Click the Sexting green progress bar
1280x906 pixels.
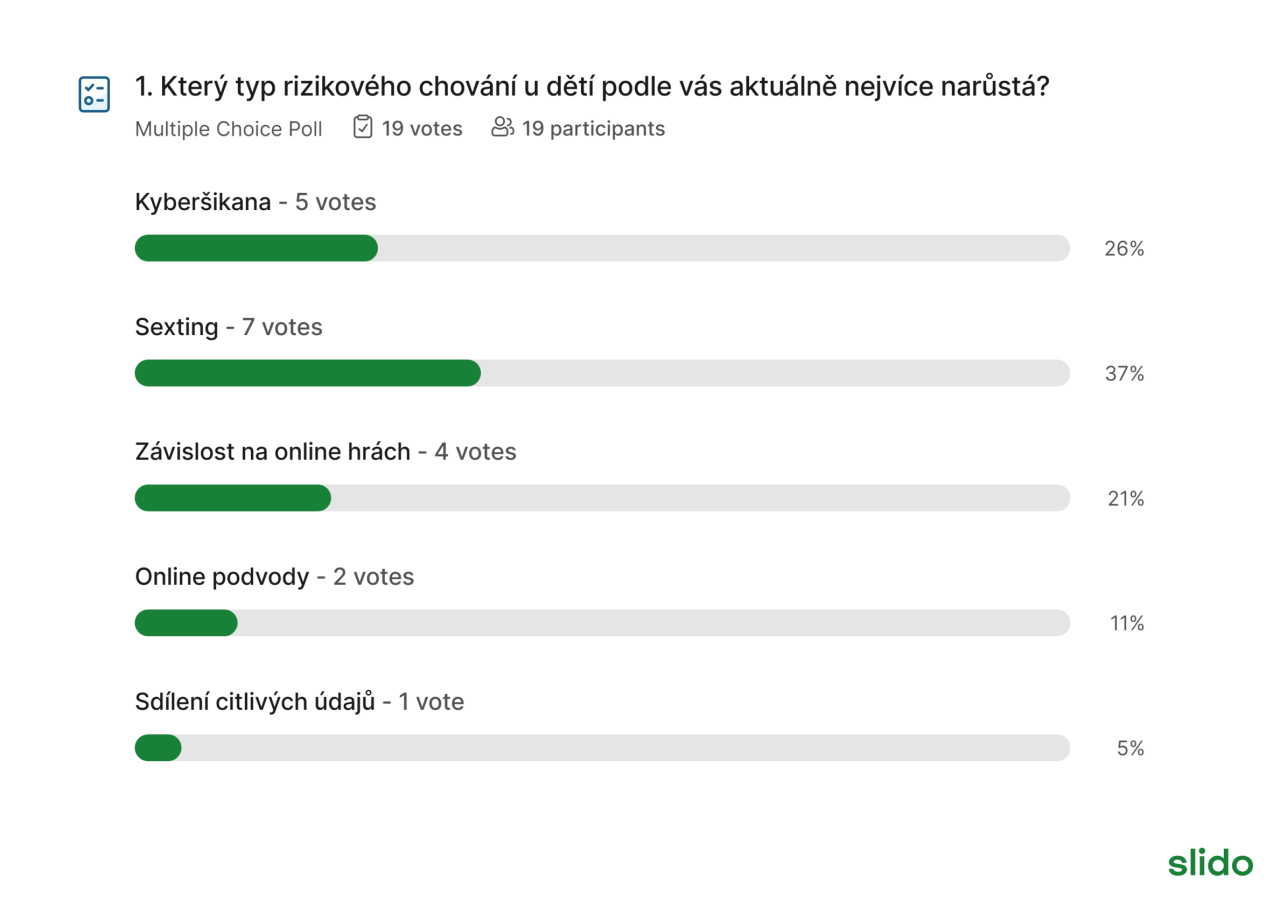308,373
